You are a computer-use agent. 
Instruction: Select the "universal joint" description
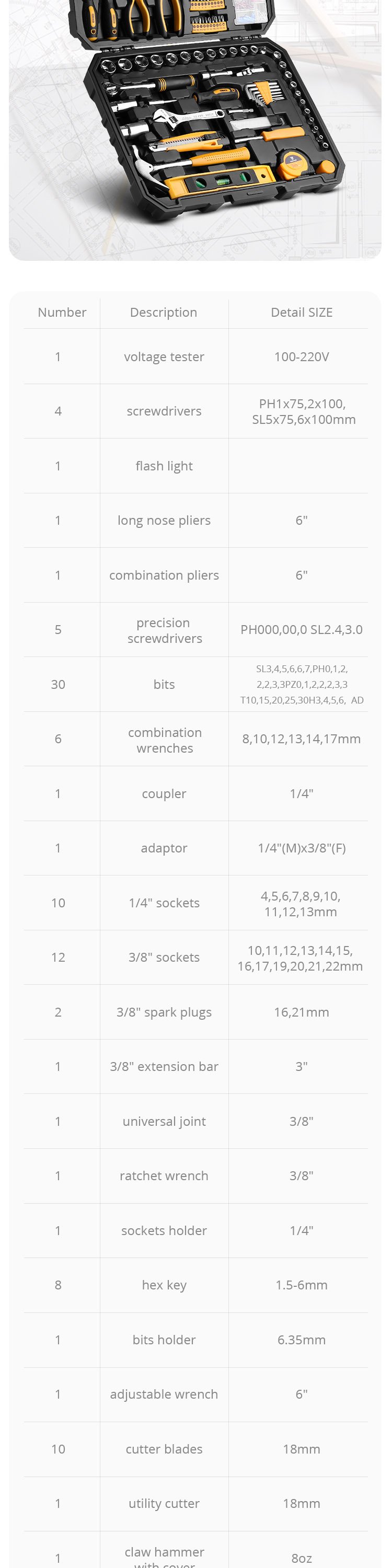coord(164,1121)
